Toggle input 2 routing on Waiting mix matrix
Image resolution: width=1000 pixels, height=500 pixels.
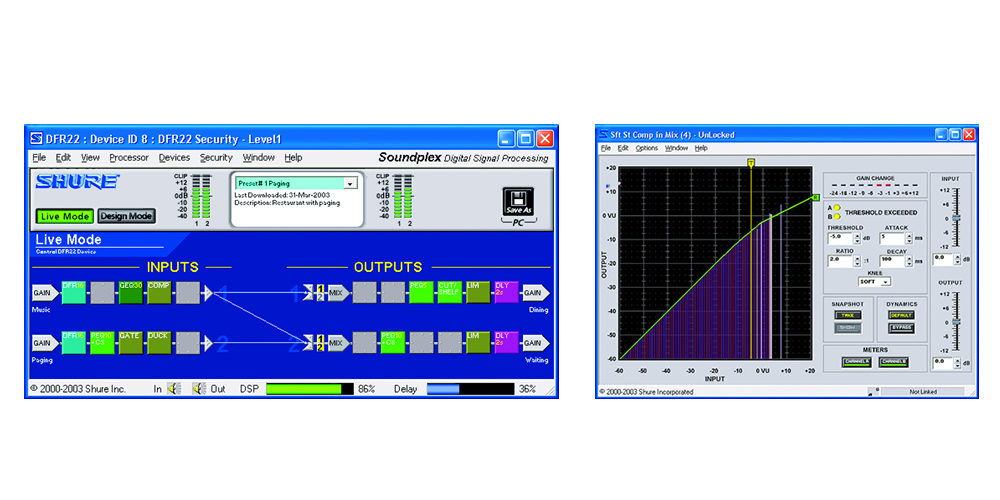click(321, 348)
